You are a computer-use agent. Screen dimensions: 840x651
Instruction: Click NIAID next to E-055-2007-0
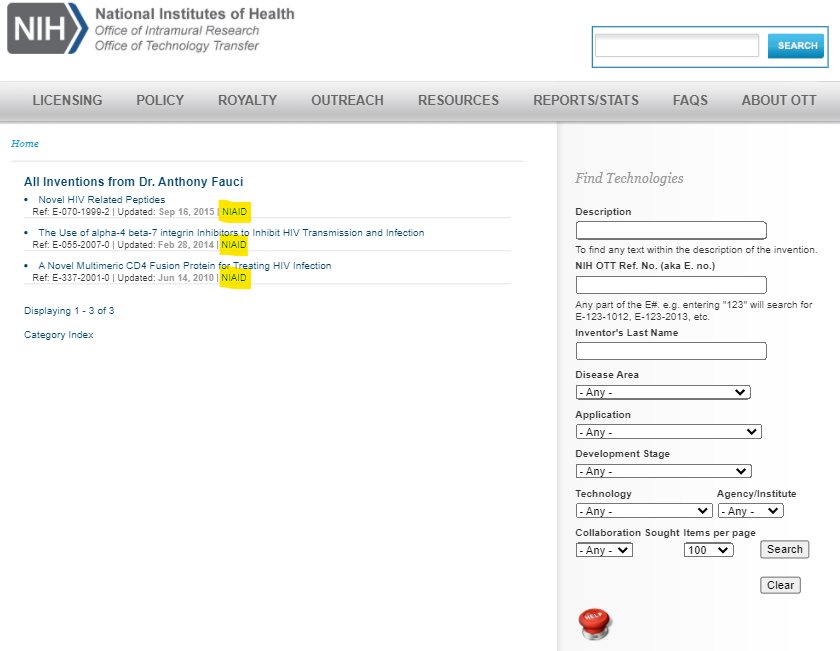pos(234,245)
